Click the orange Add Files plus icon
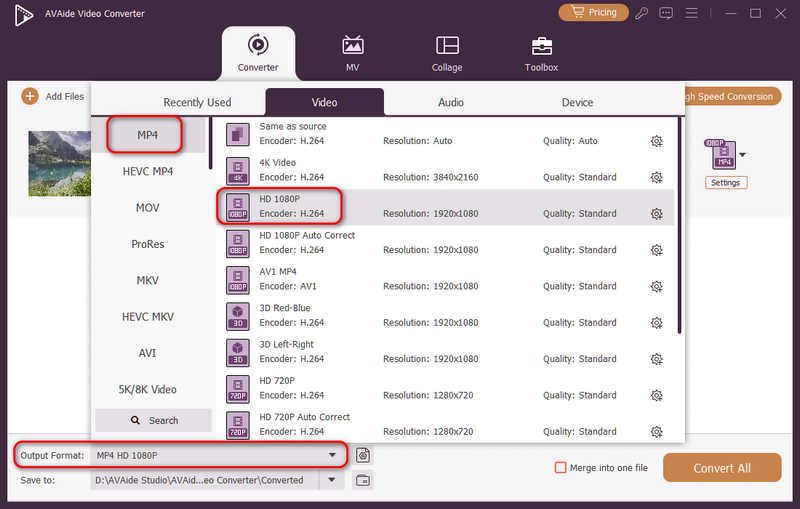This screenshot has height=509, width=800. (x=30, y=96)
